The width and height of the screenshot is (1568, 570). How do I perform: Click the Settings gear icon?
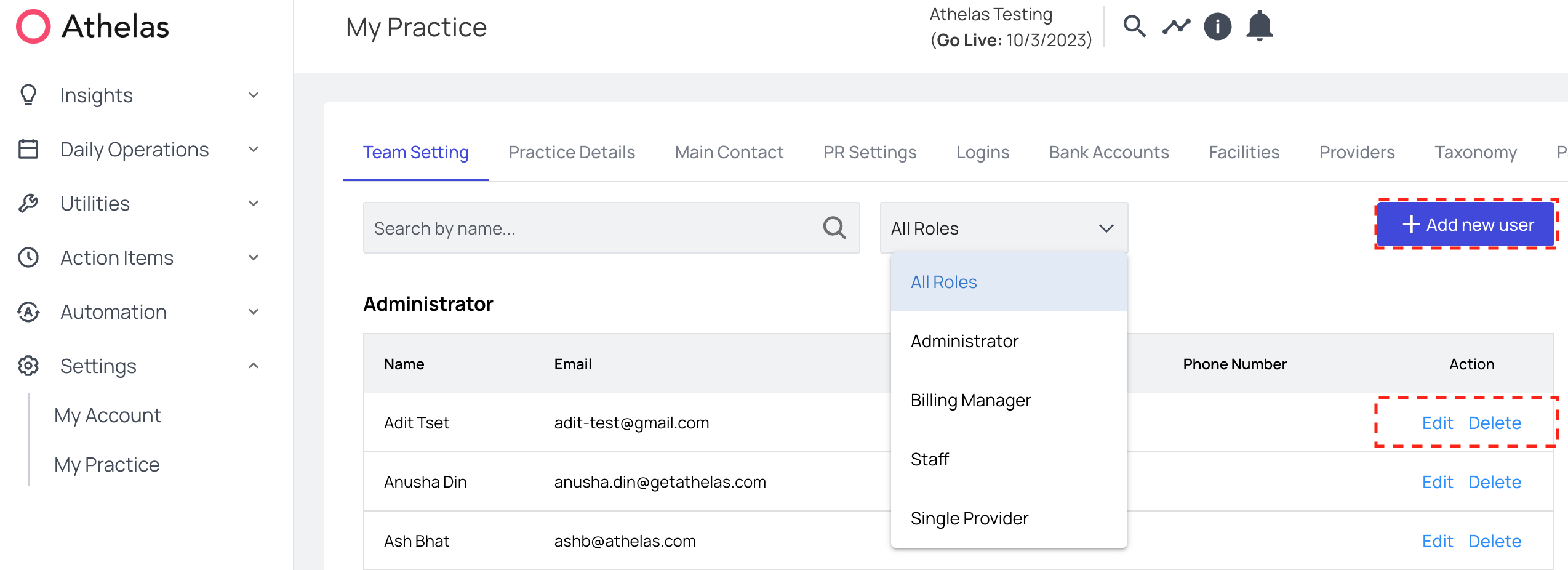click(x=28, y=366)
